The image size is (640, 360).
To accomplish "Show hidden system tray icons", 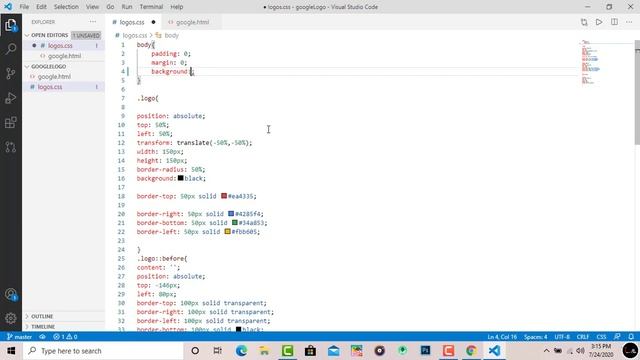I will click(x=546, y=351).
